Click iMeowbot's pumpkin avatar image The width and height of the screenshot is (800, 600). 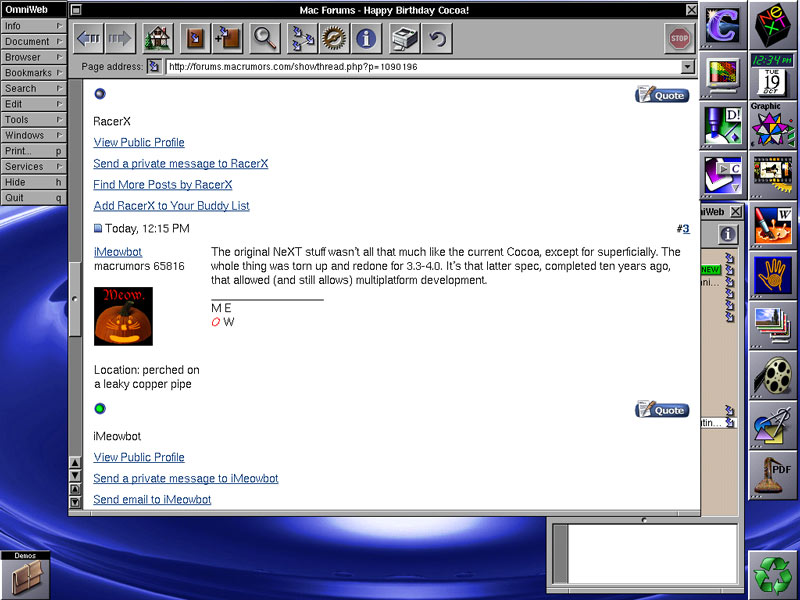[x=123, y=316]
